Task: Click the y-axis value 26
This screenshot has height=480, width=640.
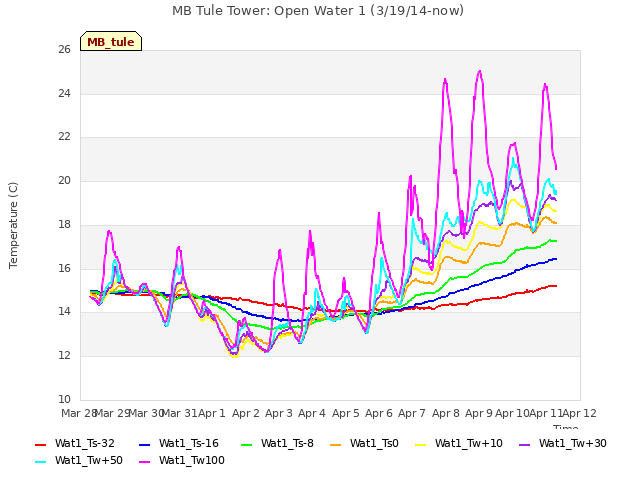Action: point(64,50)
